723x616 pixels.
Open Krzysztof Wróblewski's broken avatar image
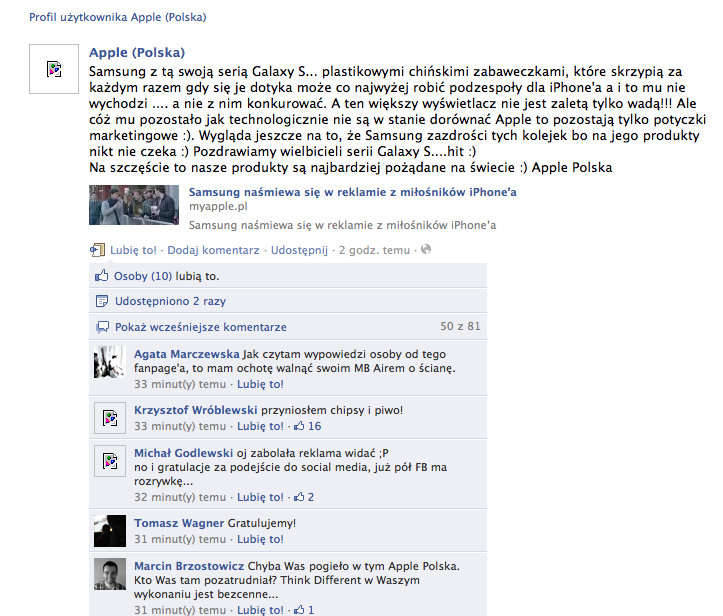[110, 418]
